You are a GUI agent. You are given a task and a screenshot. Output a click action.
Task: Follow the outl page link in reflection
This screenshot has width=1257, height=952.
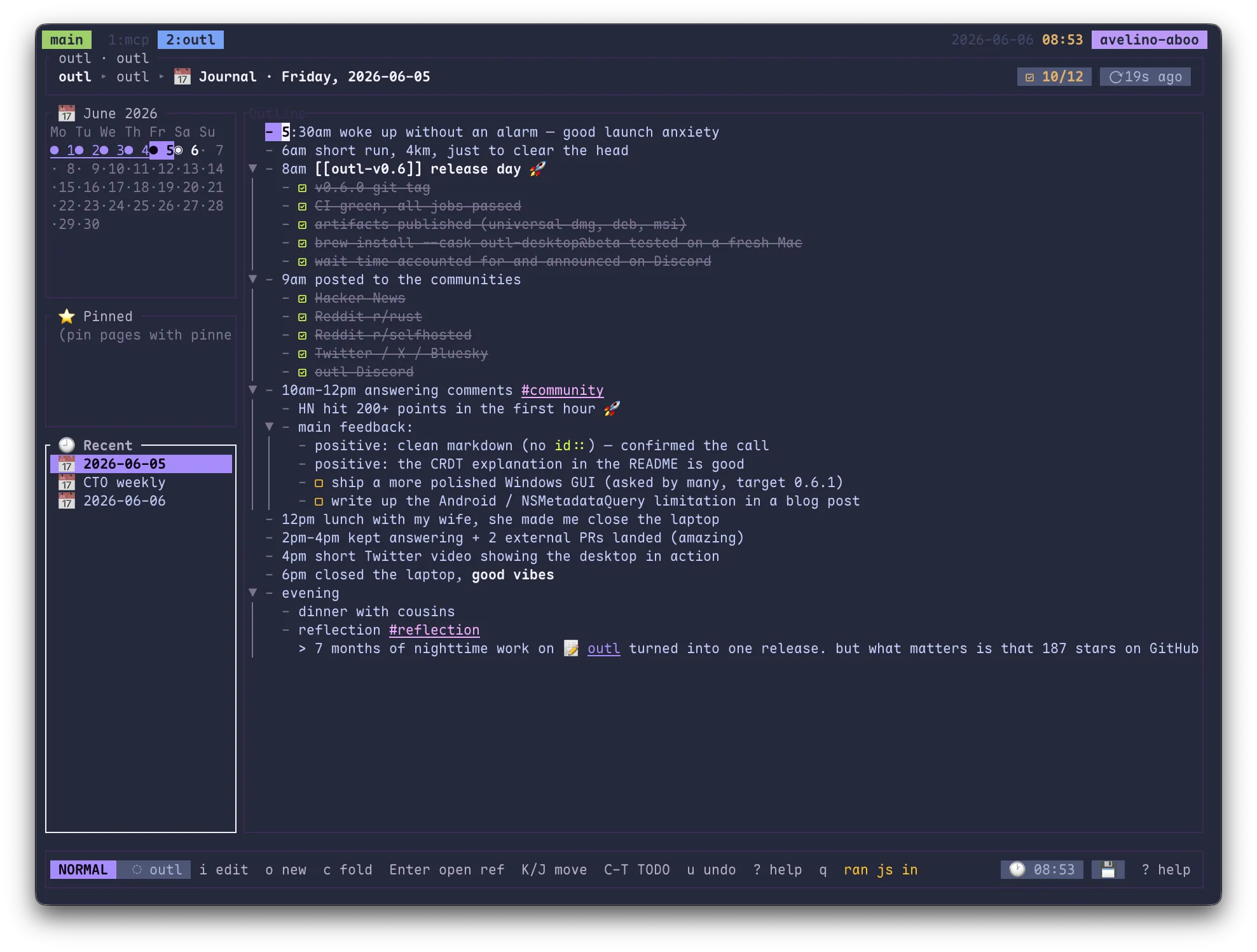click(604, 649)
